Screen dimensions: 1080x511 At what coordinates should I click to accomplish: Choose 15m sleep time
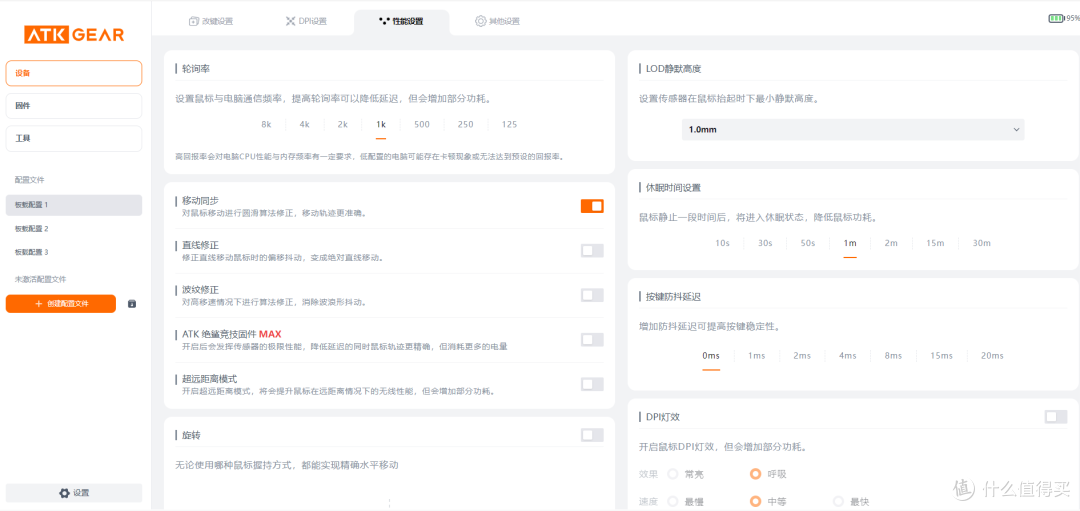pos(935,243)
